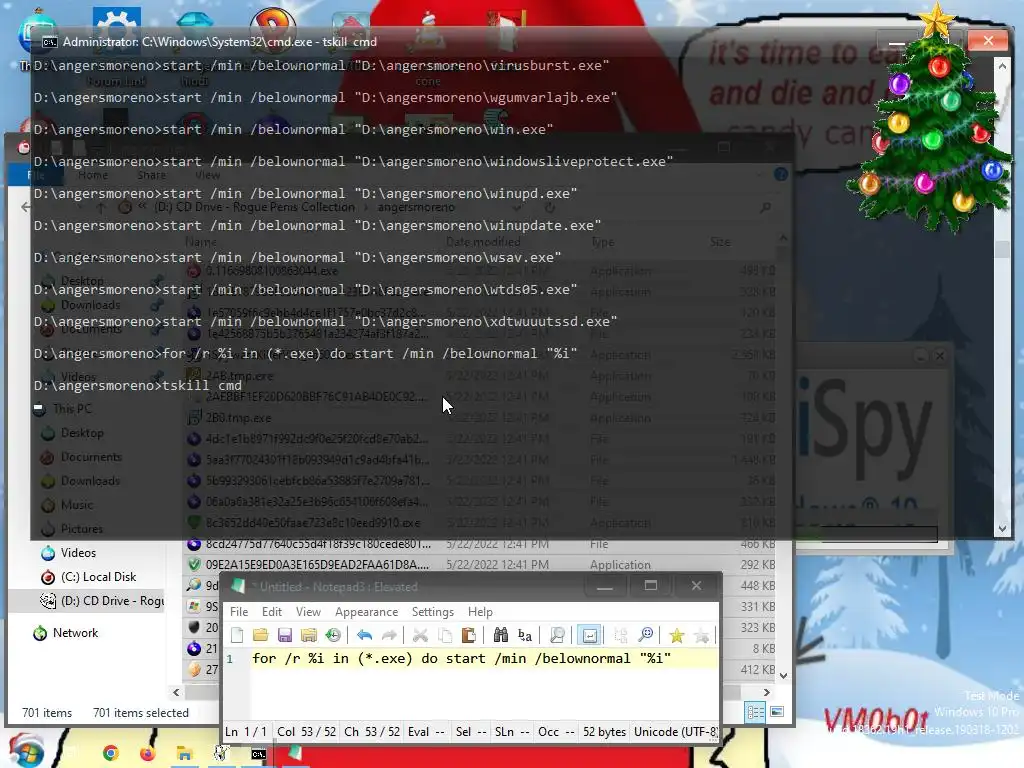Open the Start button with Santa hat
The height and width of the screenshot is (768, 1024).
pos(25,750)
